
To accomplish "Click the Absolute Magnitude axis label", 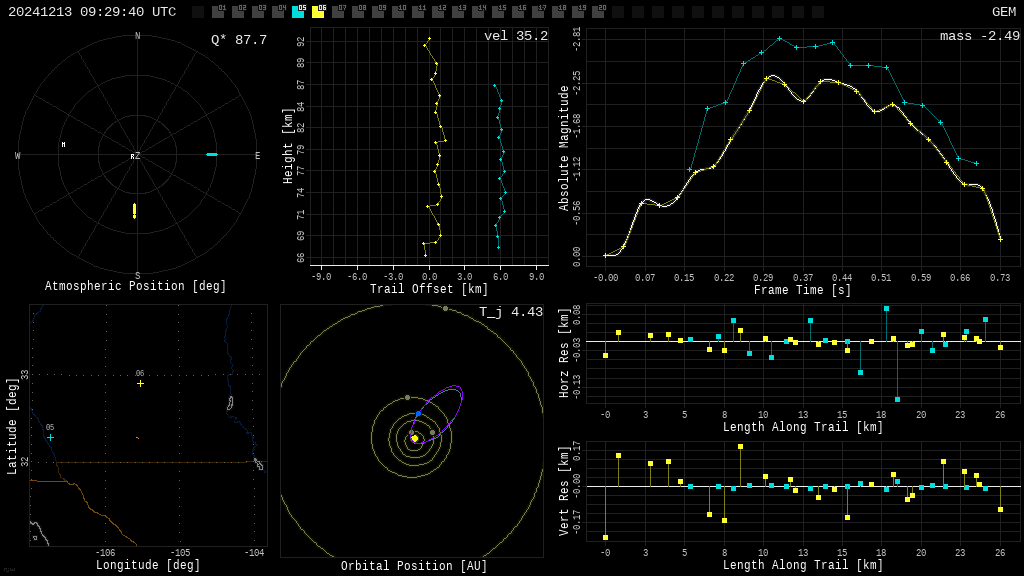I will [x=565, y=147].
